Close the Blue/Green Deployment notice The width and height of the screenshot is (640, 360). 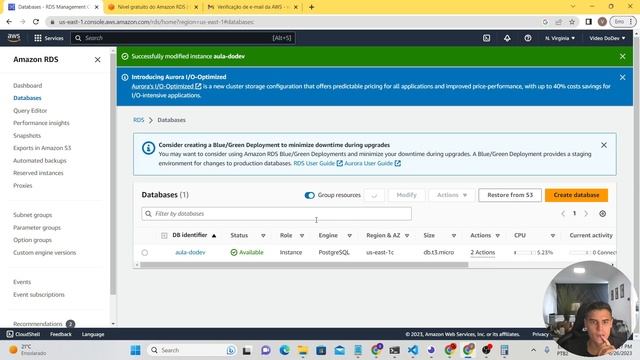click(604, 145)
